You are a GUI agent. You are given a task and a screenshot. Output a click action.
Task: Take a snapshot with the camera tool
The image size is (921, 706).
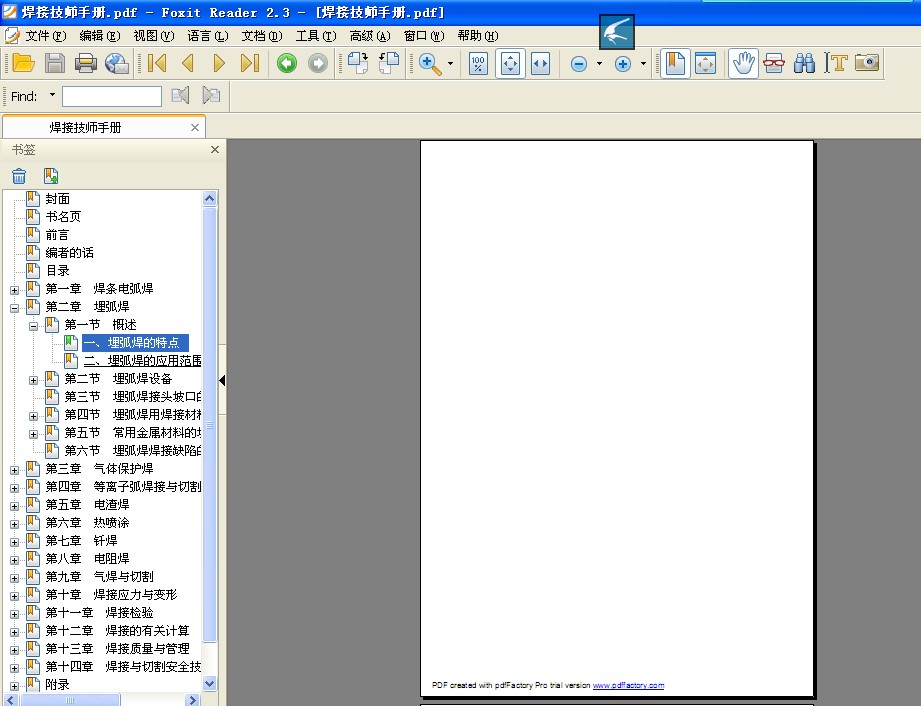(867, 62)
